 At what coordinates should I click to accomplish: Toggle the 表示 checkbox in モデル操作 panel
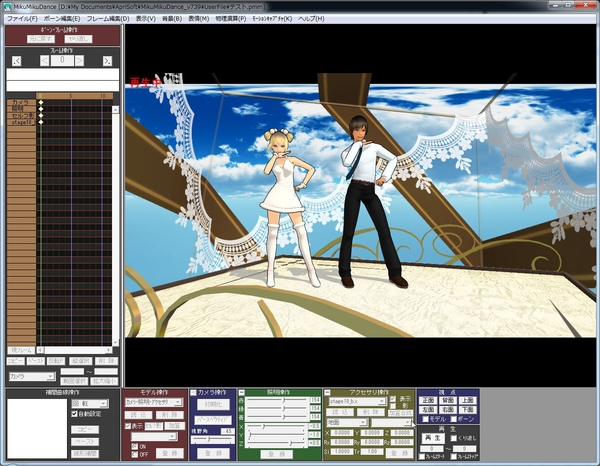128,426
